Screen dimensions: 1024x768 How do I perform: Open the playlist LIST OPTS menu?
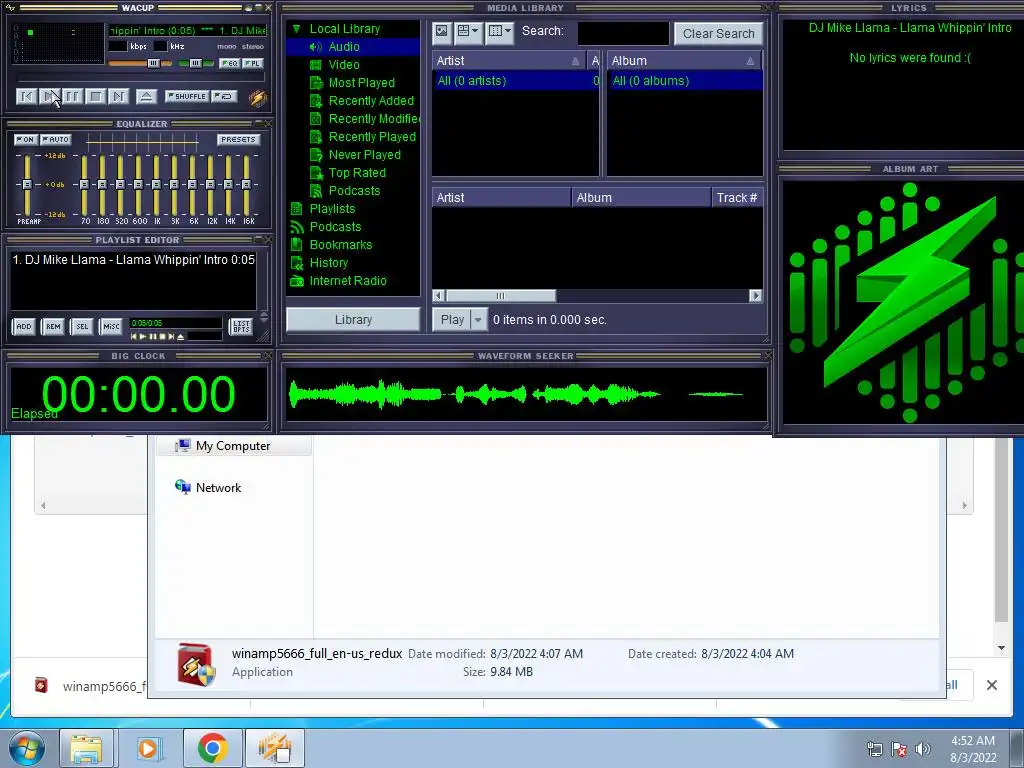(241, 327)
